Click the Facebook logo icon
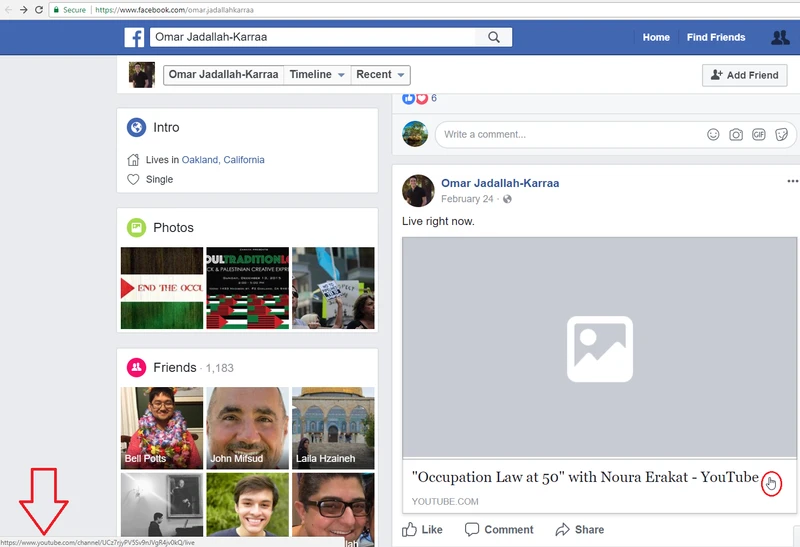800x547 pixels. pos(134,37)
